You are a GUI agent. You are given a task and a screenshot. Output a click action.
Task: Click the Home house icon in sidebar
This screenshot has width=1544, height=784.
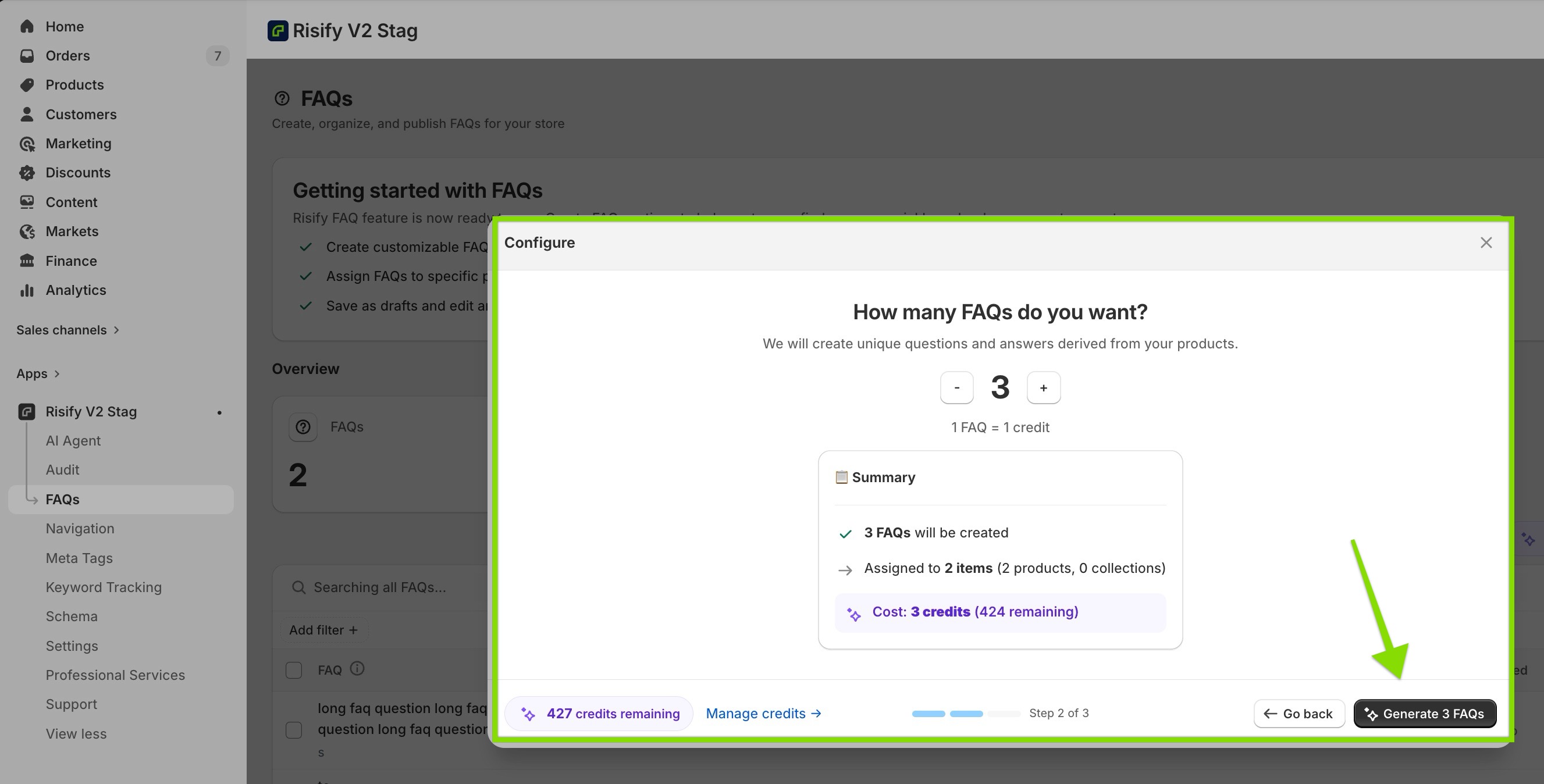pos(27,26)
